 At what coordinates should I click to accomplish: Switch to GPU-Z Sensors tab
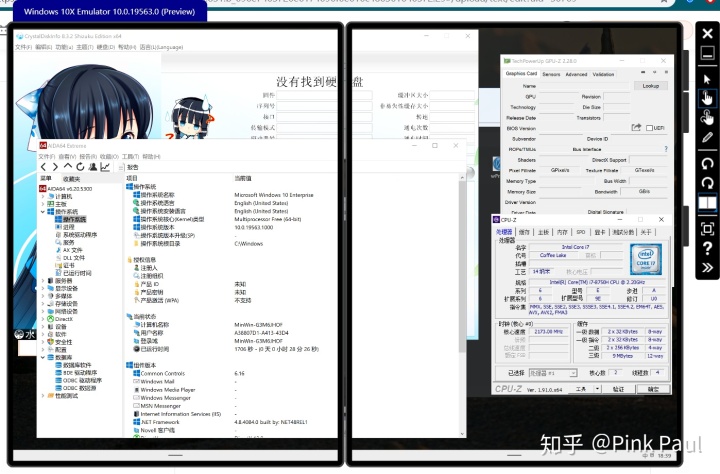tap(551, 74)
